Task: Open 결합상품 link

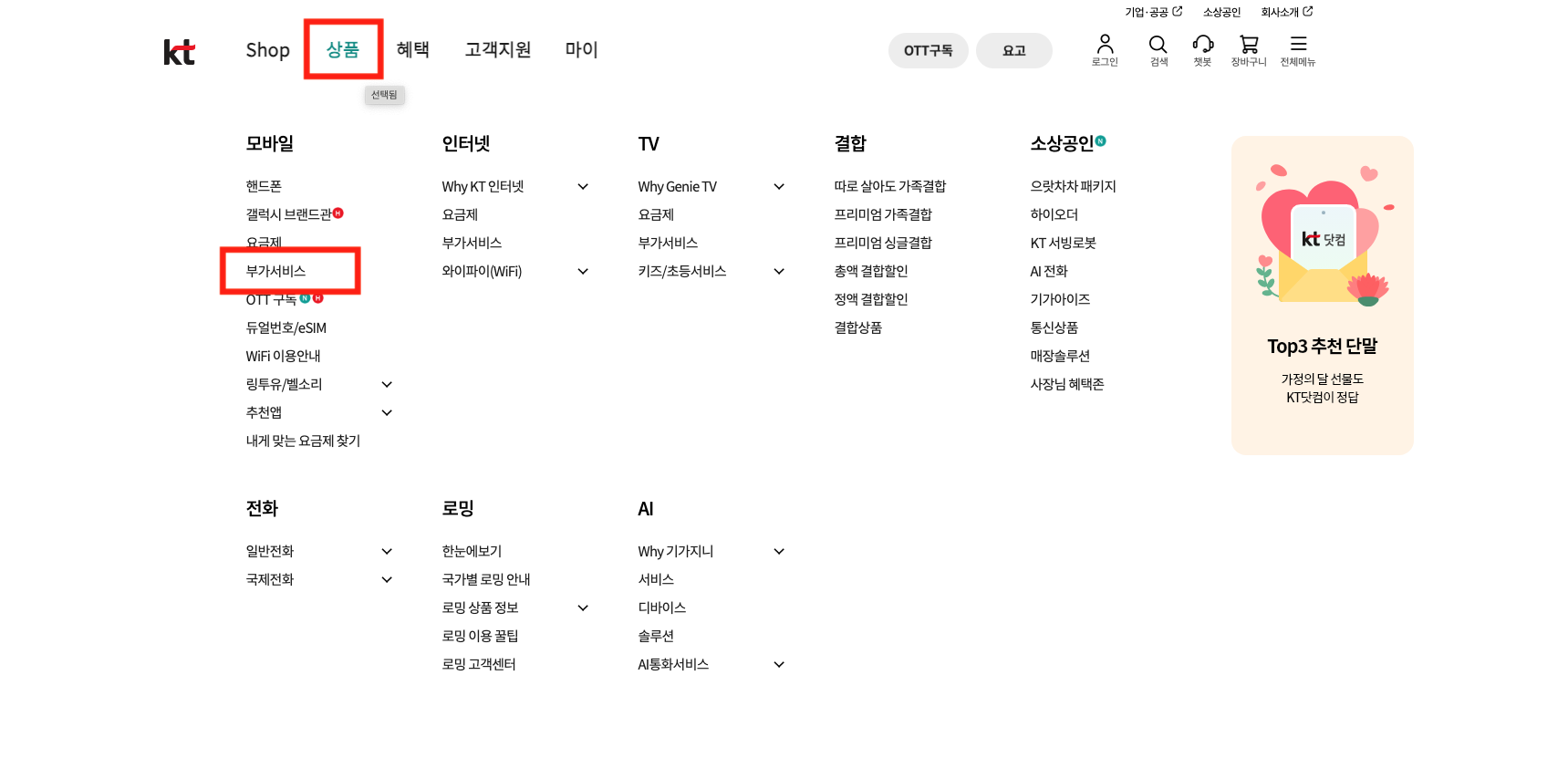Action: 858,327
